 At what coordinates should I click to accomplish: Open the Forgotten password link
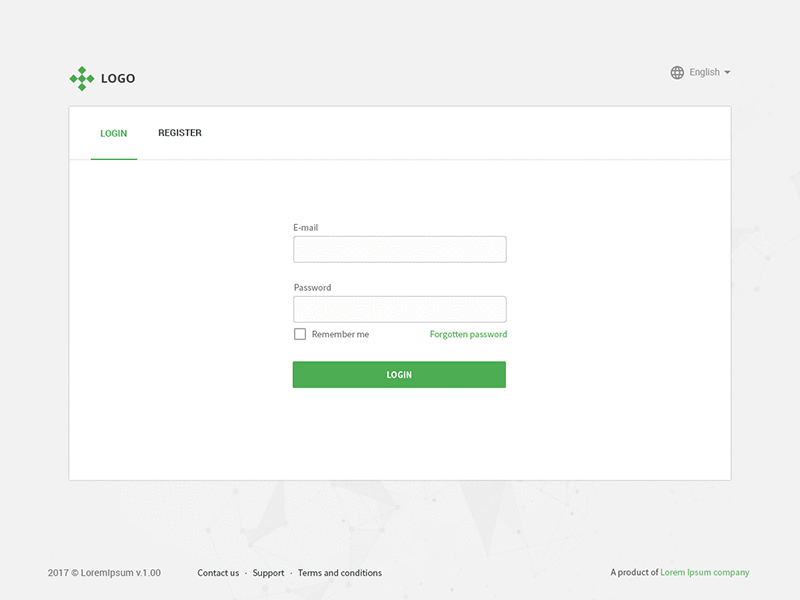pos(467,333)
